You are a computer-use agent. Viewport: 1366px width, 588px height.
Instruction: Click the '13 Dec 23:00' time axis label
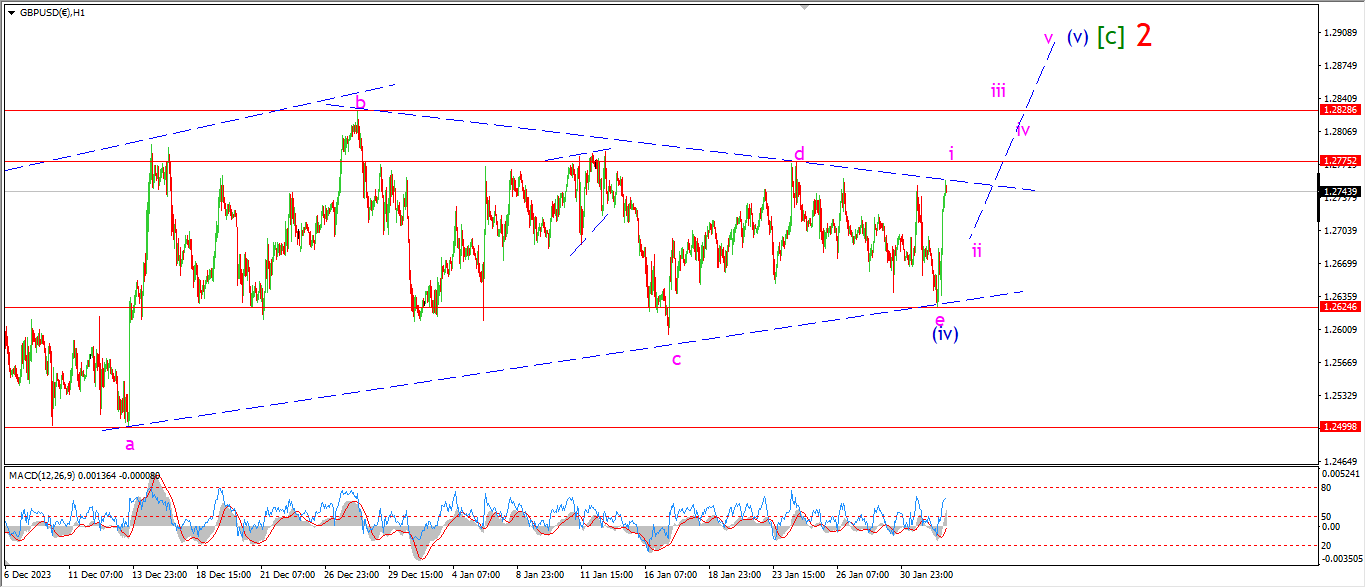point(157,576)
